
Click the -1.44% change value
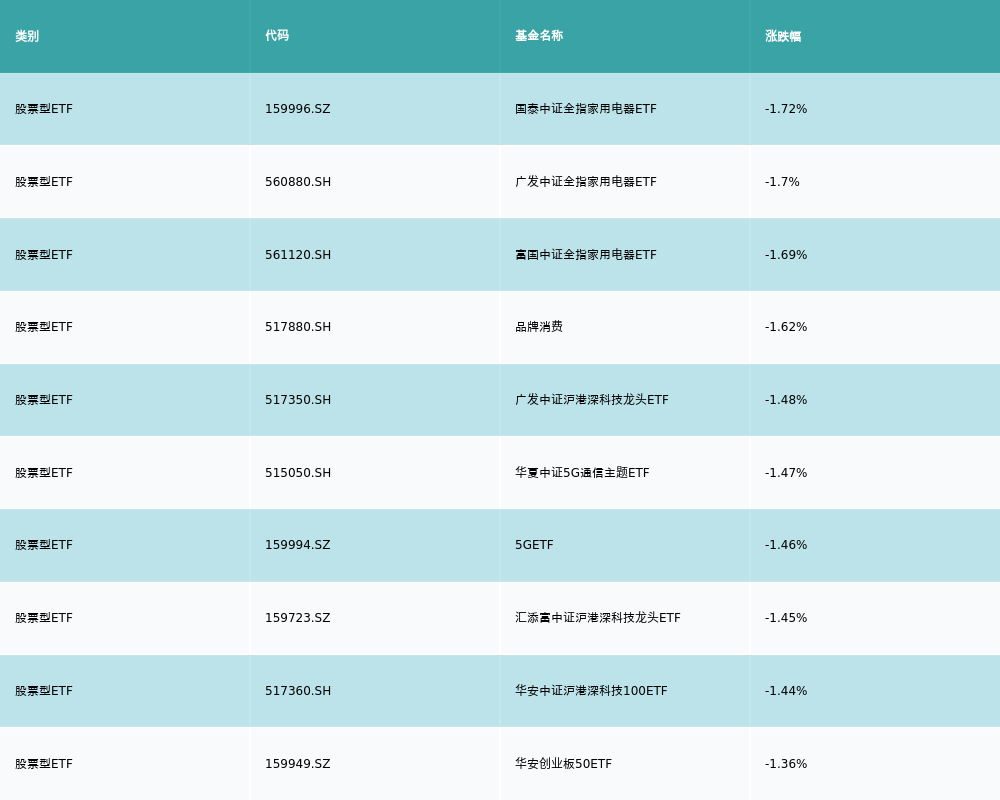[786, 691]
